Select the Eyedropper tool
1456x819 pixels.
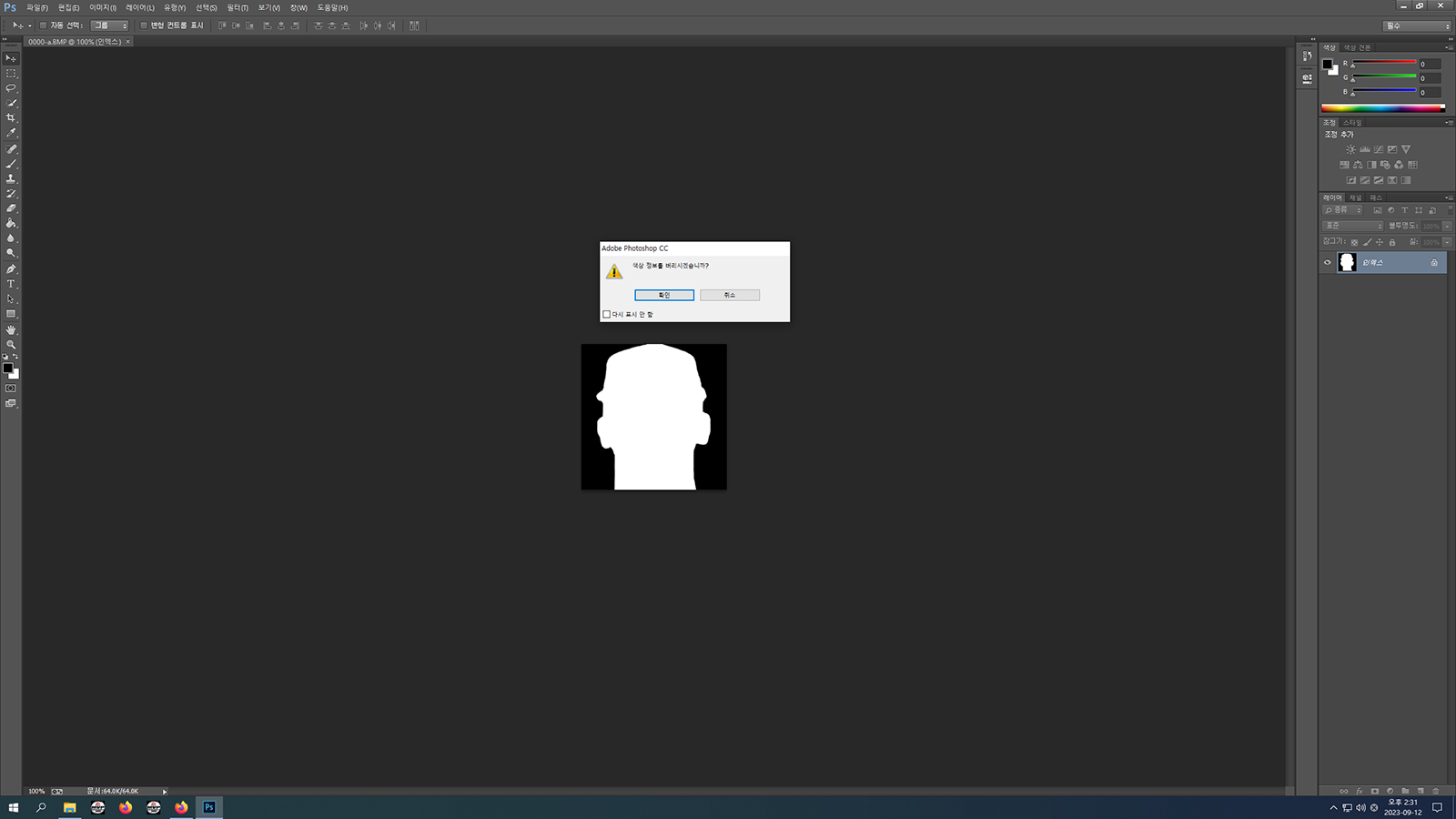11,133
